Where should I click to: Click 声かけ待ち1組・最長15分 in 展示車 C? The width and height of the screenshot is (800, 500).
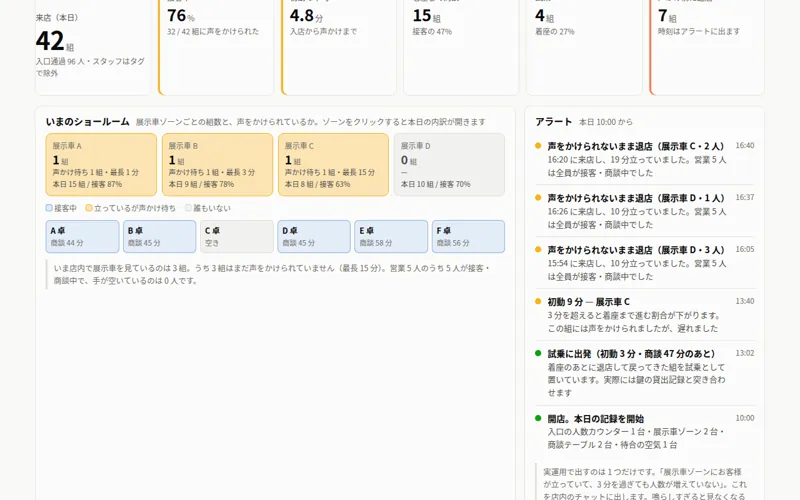point(330,172)
